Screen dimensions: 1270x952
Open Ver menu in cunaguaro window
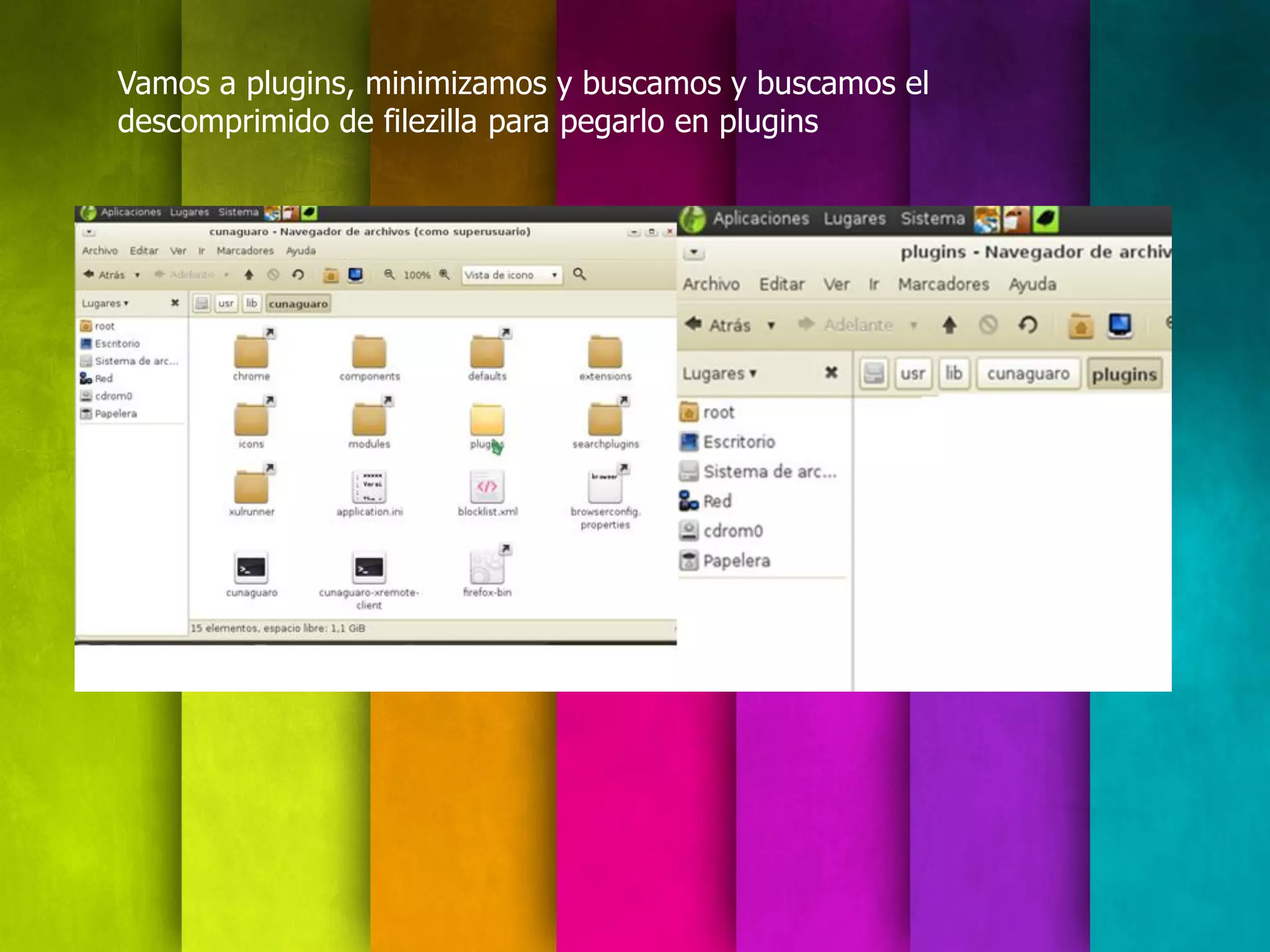[x=178, y=250]
